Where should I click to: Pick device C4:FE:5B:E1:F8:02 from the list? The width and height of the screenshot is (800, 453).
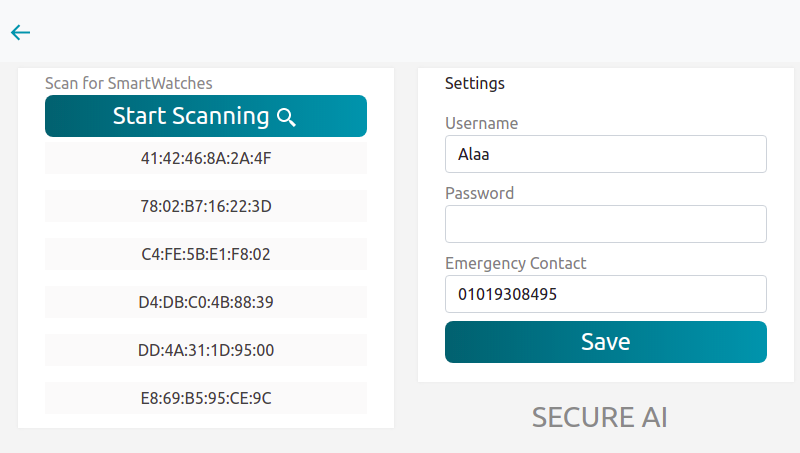pyautogui.click(x=206, y=254)
